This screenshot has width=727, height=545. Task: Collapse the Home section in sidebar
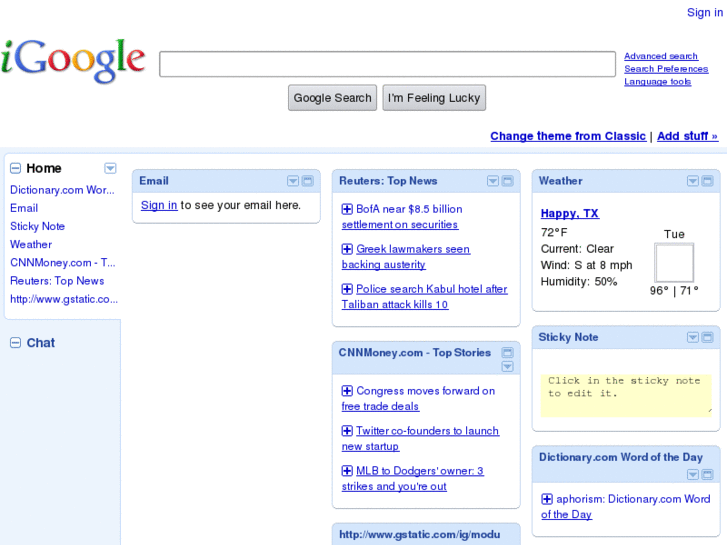(15, 168)
